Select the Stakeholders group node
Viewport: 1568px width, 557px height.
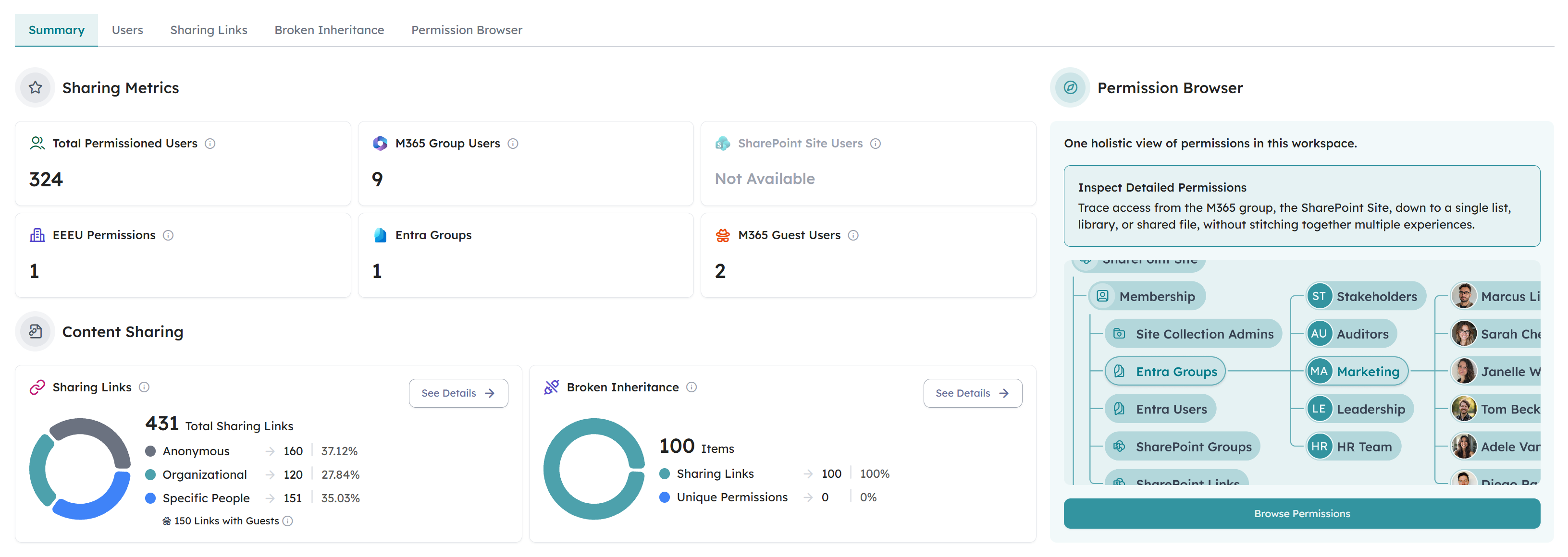(1366, 296)
